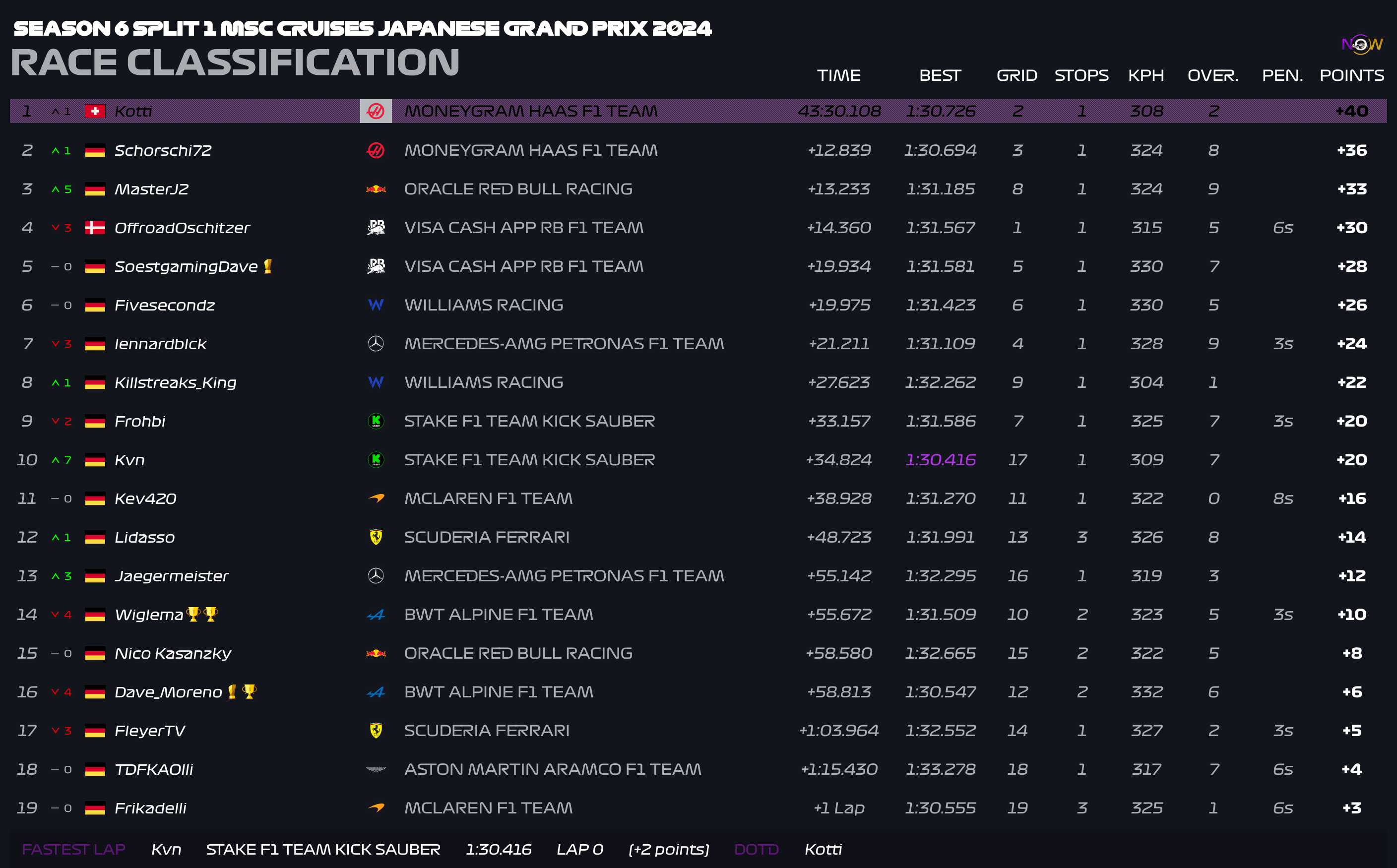Click the +1 Lap time for Frikadelli
Screen dimensions: 1397x868
[839, 807]
